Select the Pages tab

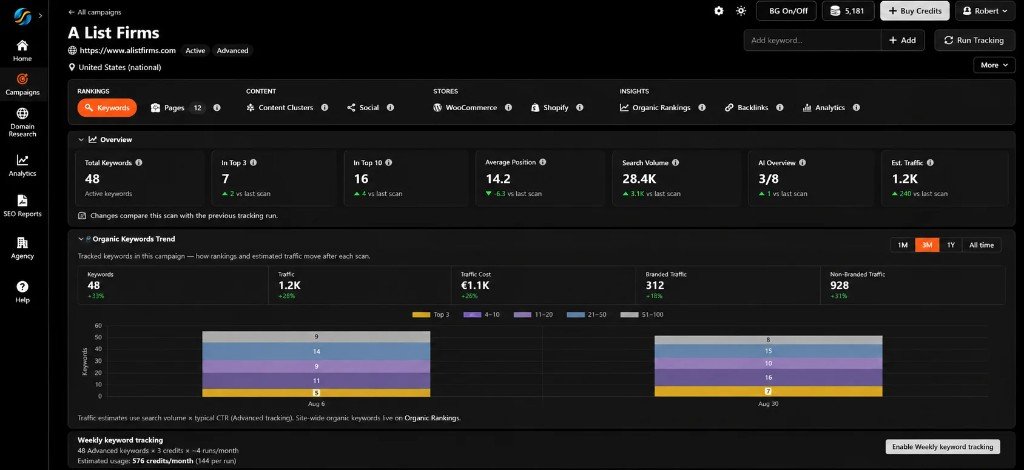pyautogui.click(x=178, y=108)
